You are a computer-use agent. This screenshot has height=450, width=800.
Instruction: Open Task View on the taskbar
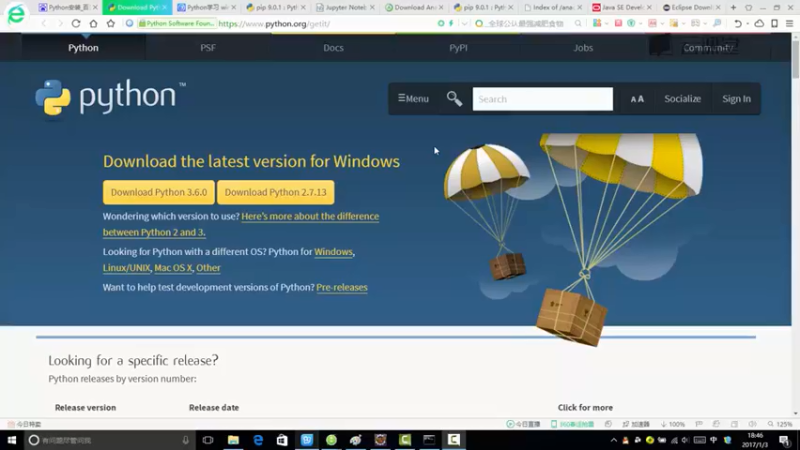pyautogui.click(x=208, y=440)
